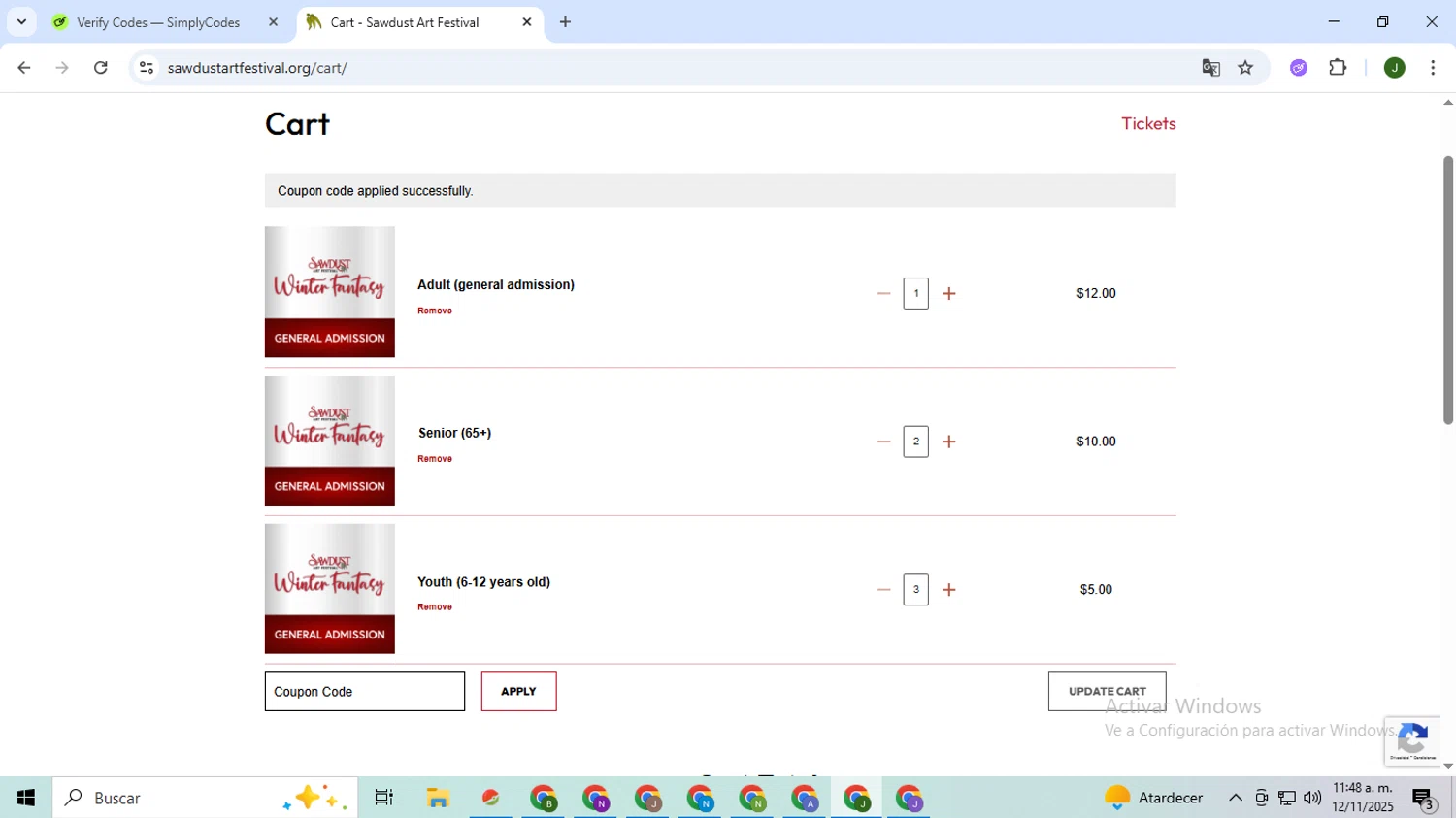Open the Chrome three-dot menu
1456x818 pixels.
click(x=1433, y=68)
